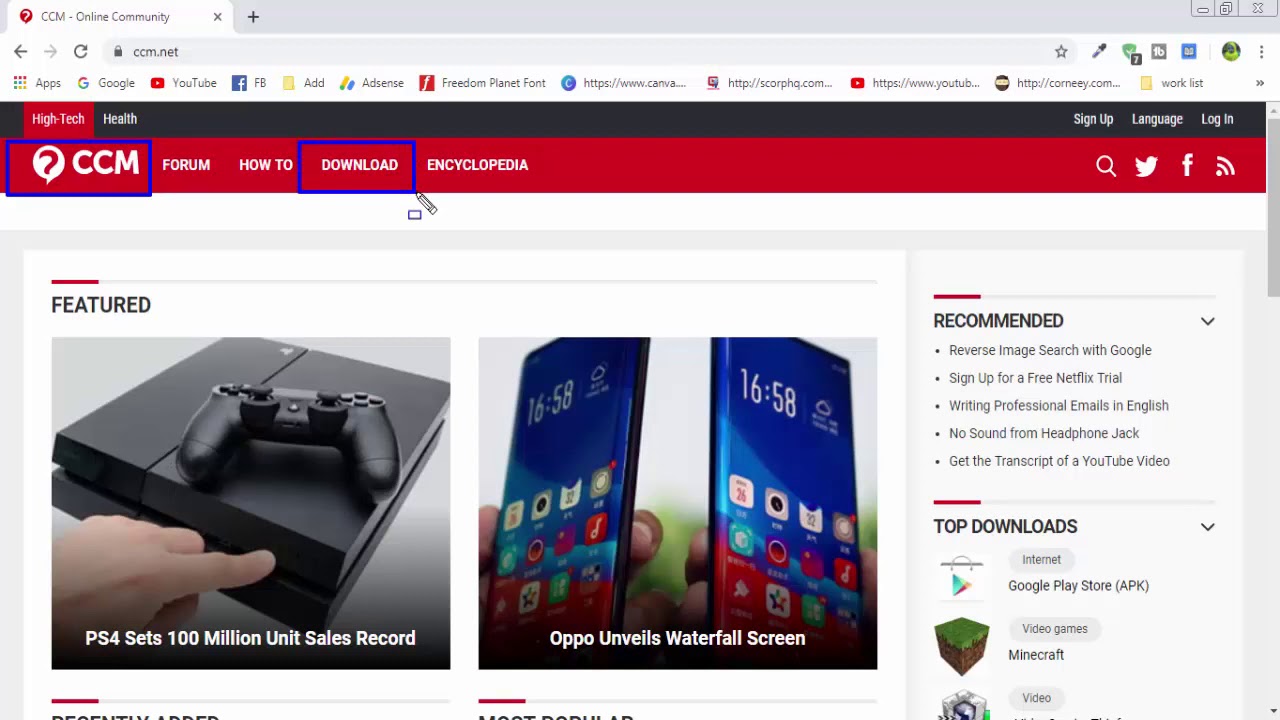Show hidden bookmarks with double chevron
This screenshot has width=1280, height=720.
pyautogui.click(x=1259, y=83)
